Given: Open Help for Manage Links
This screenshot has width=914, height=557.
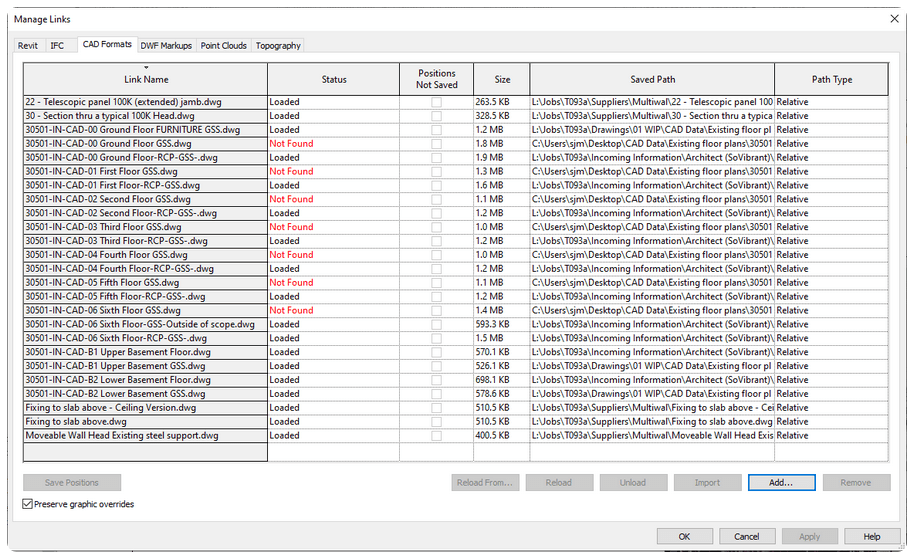Looking at the screenshot, I should coord(871,536).
